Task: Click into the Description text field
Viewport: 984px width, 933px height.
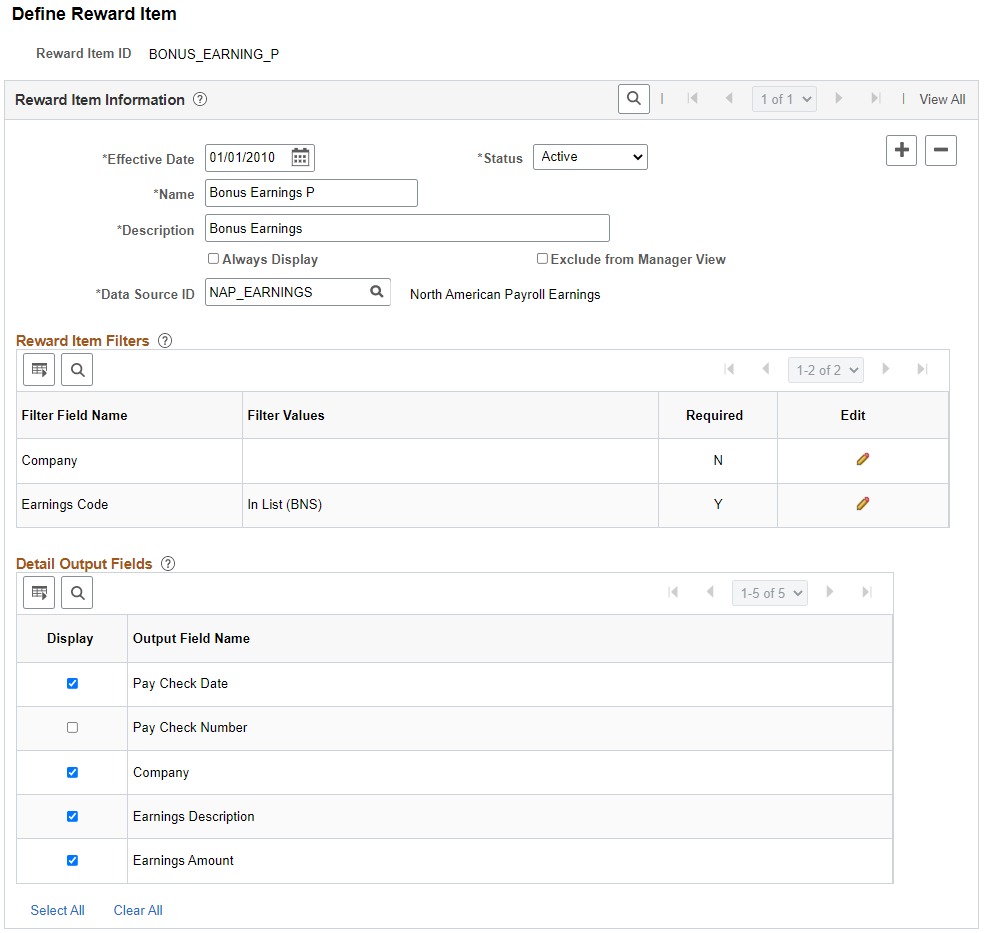Action: pyautogui.click(x=407, y=228)
